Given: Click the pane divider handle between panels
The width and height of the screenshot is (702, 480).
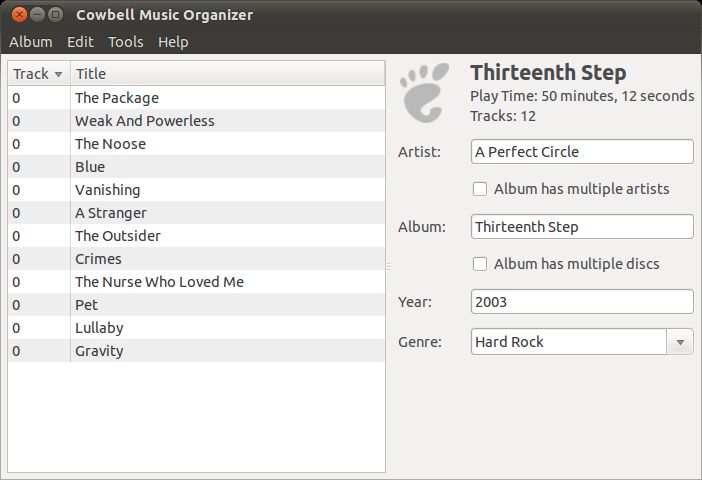Looking at the screenshot, I should [389, 266].
